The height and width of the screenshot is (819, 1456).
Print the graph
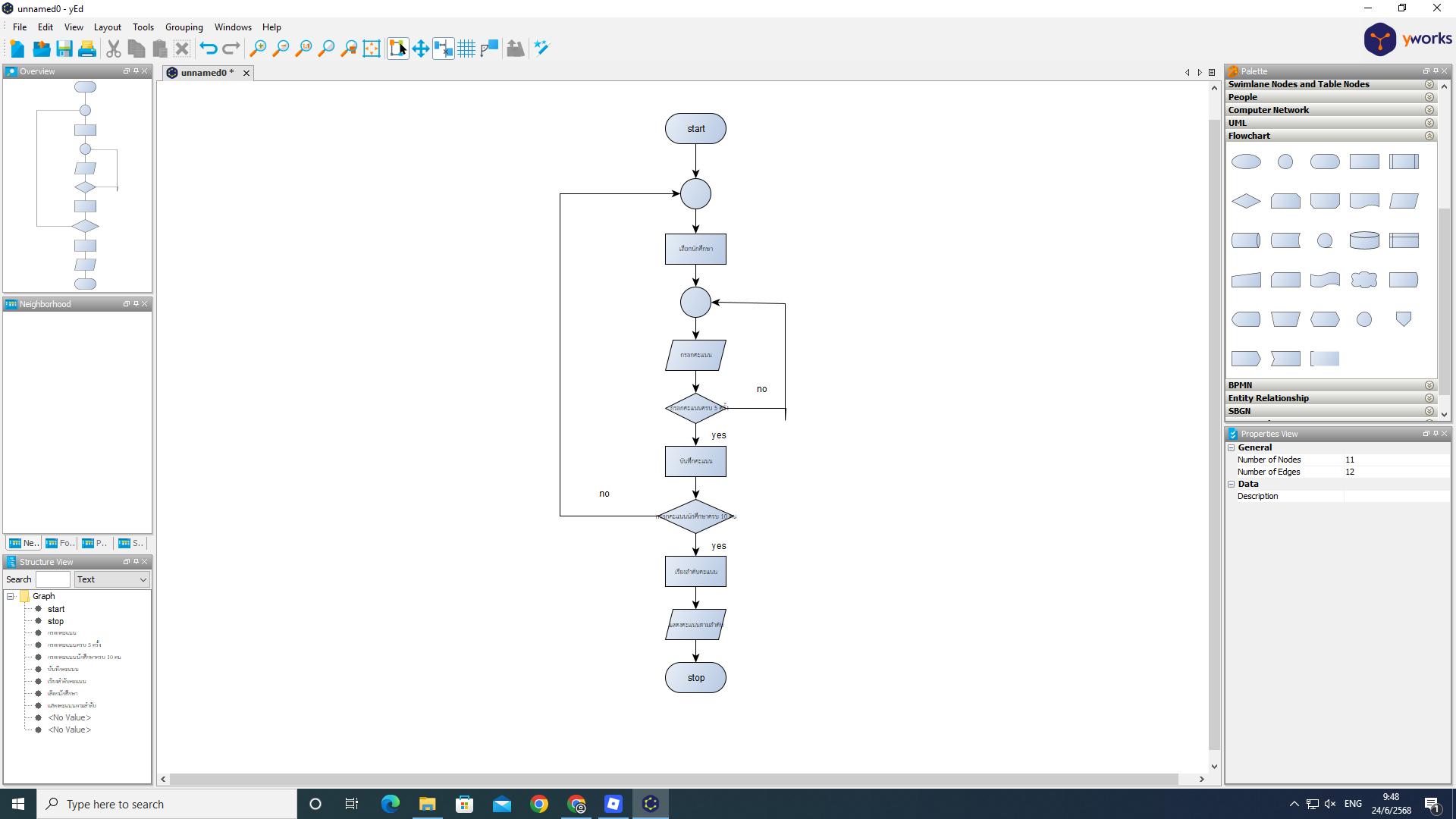[87, 49]
